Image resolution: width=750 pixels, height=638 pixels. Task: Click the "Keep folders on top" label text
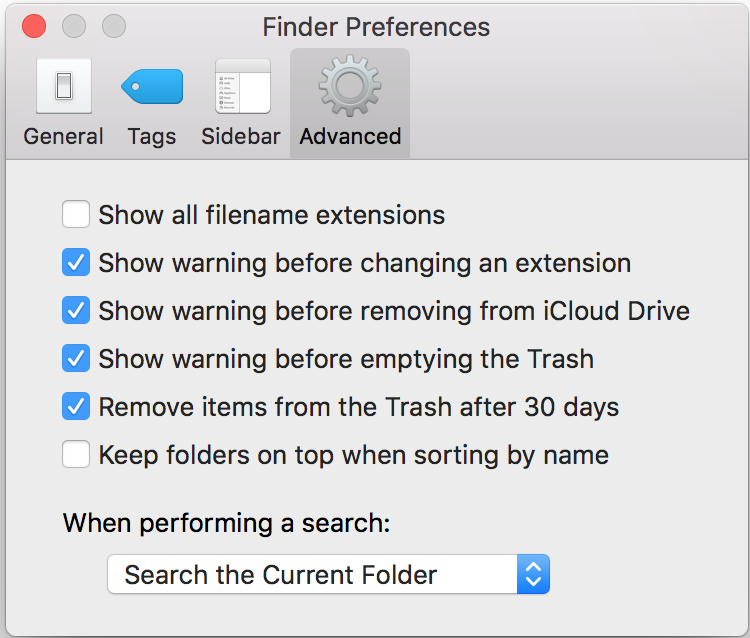tap(353, 455)
